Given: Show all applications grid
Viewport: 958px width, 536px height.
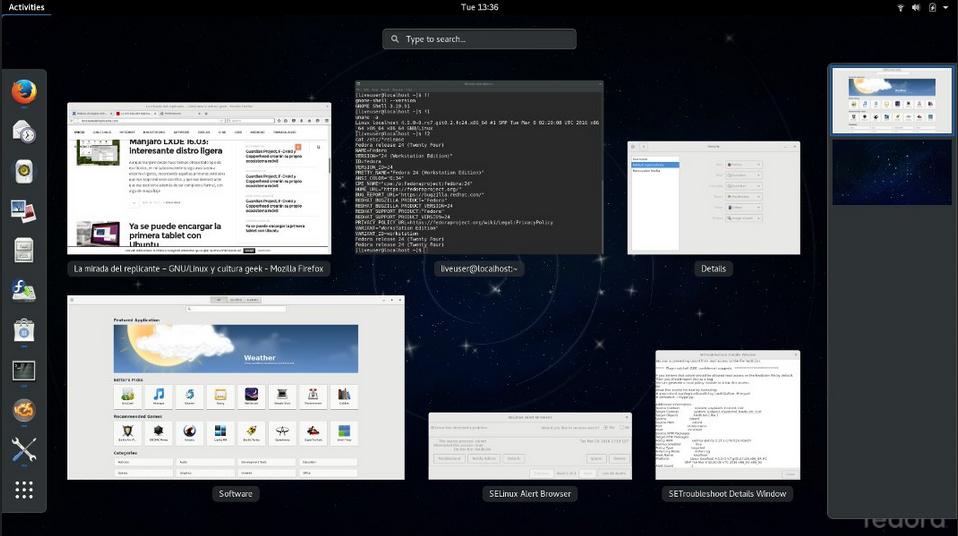Looking at the screenshot, I should 24,490.
